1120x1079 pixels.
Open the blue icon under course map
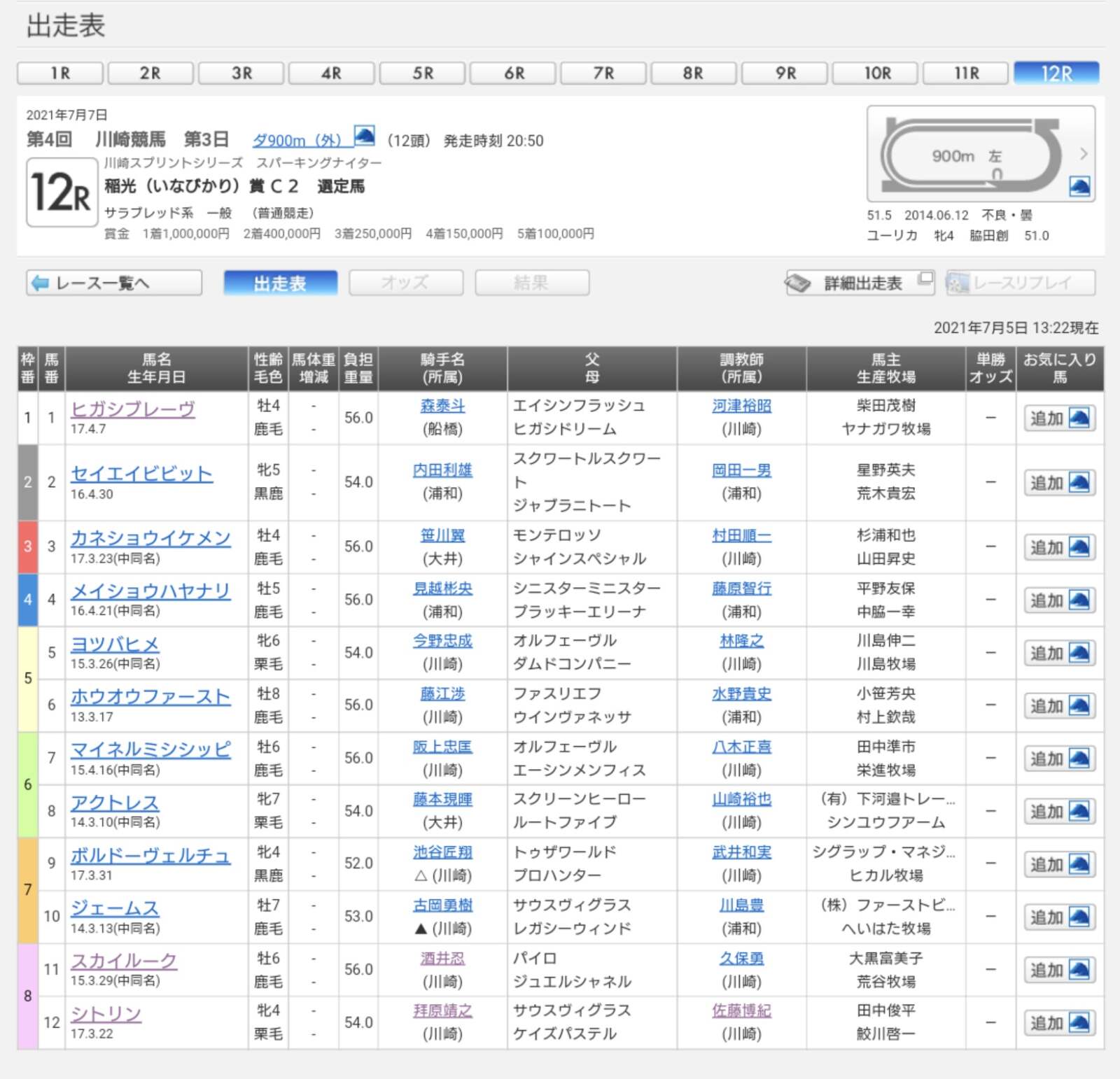point(1080,187)
